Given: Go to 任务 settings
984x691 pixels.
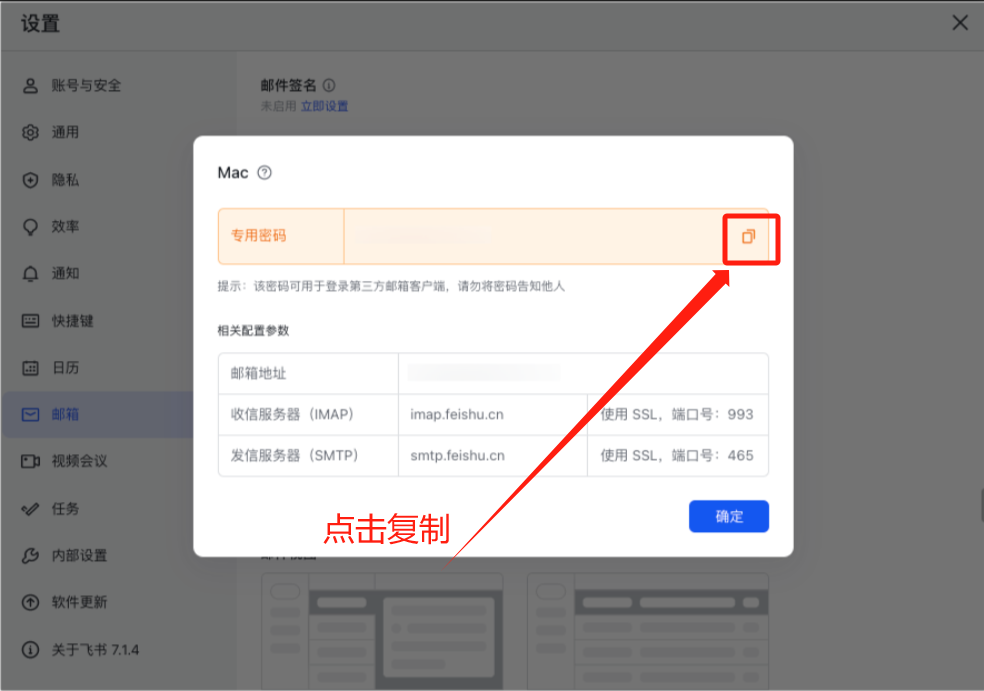Looking at the screenshot, I should [x=65, y=508].
